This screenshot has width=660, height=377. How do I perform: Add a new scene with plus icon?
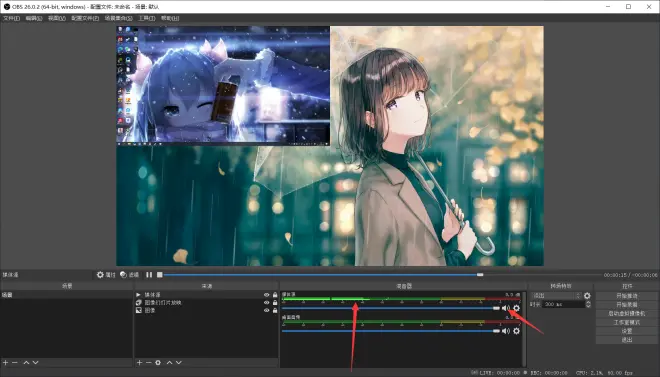(5, 362)
